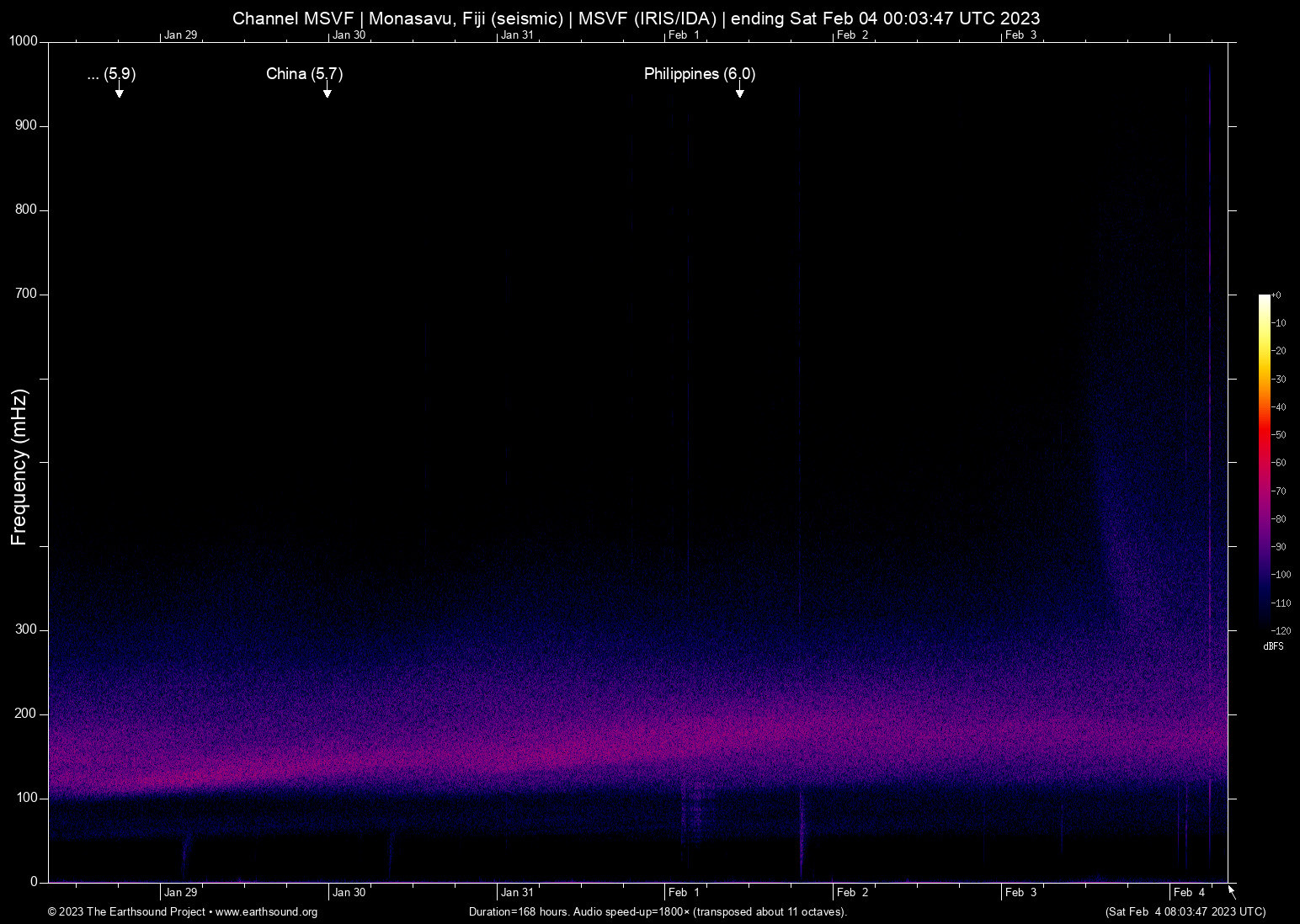
Task: Click the Duration=168 hours caption text
Action: 658,912
